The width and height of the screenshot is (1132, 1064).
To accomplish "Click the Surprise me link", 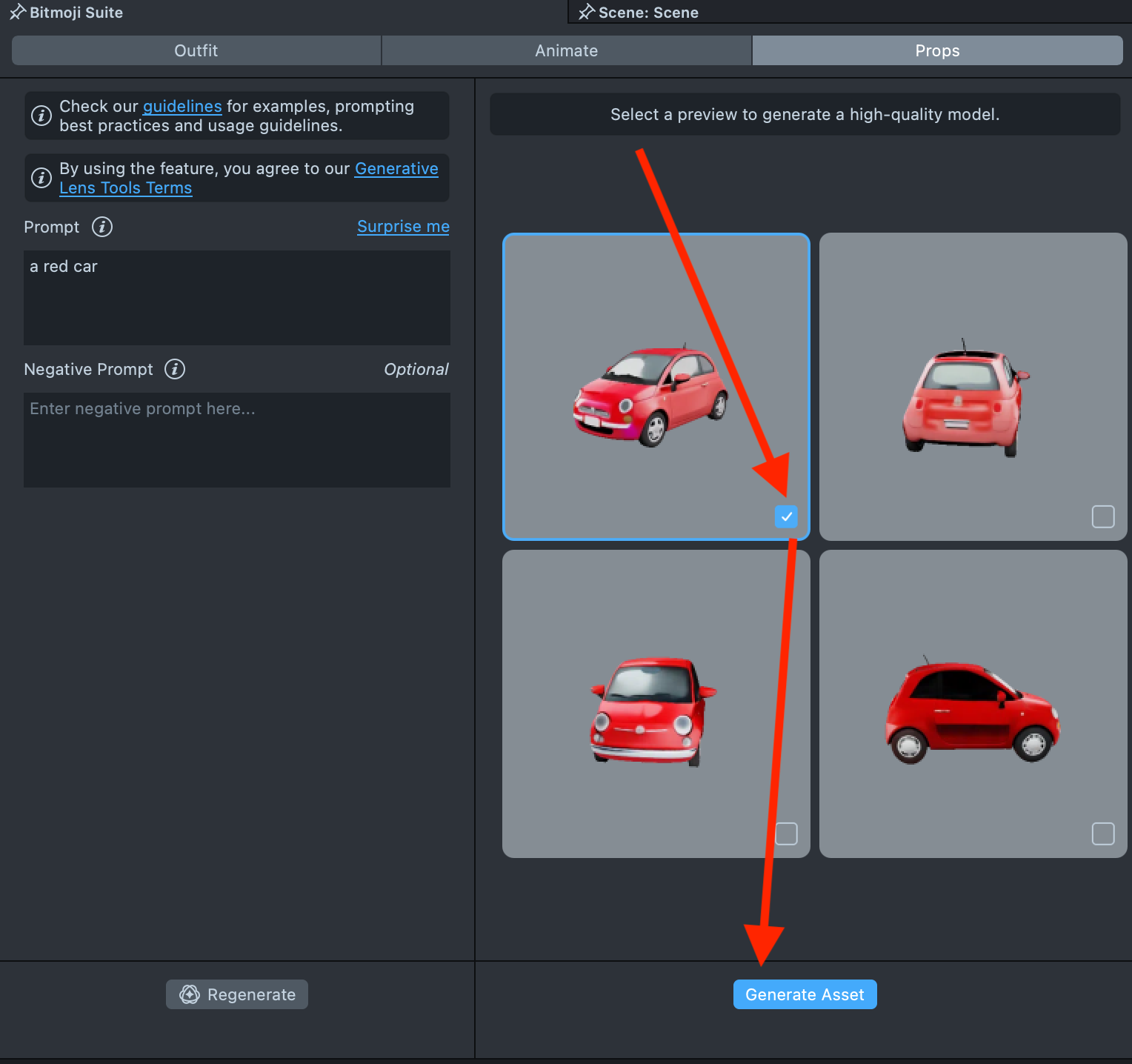I will pos(403,227).
